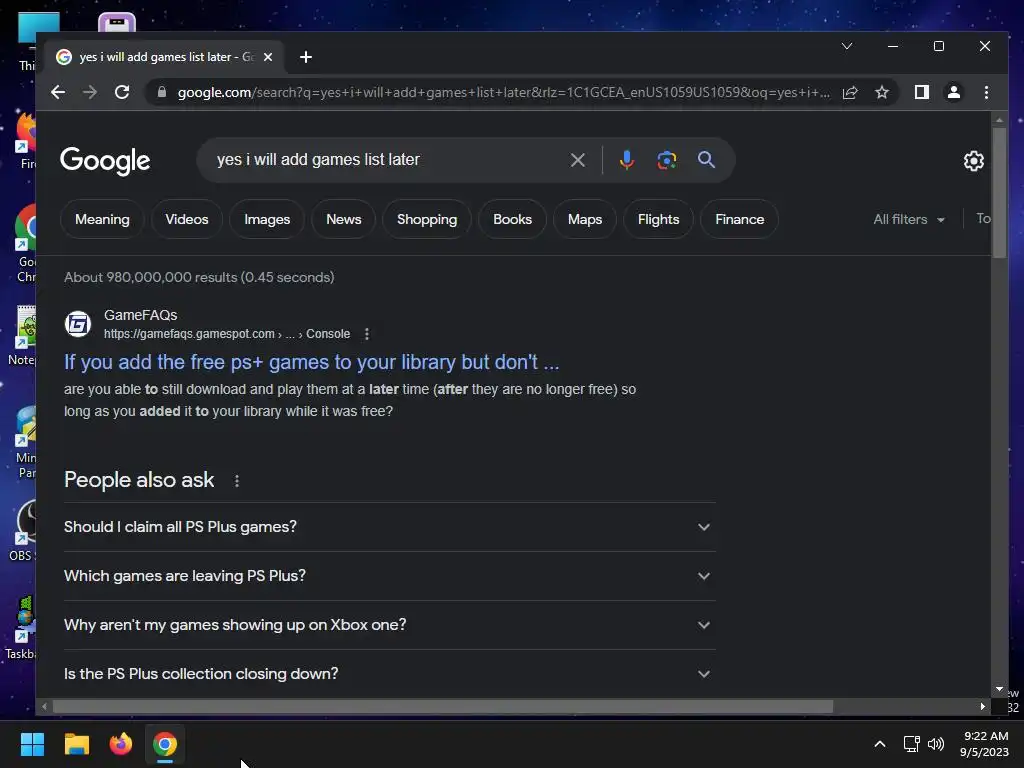Switch to Videos results
Viewport: 1024px width, 768px height.
187,219
